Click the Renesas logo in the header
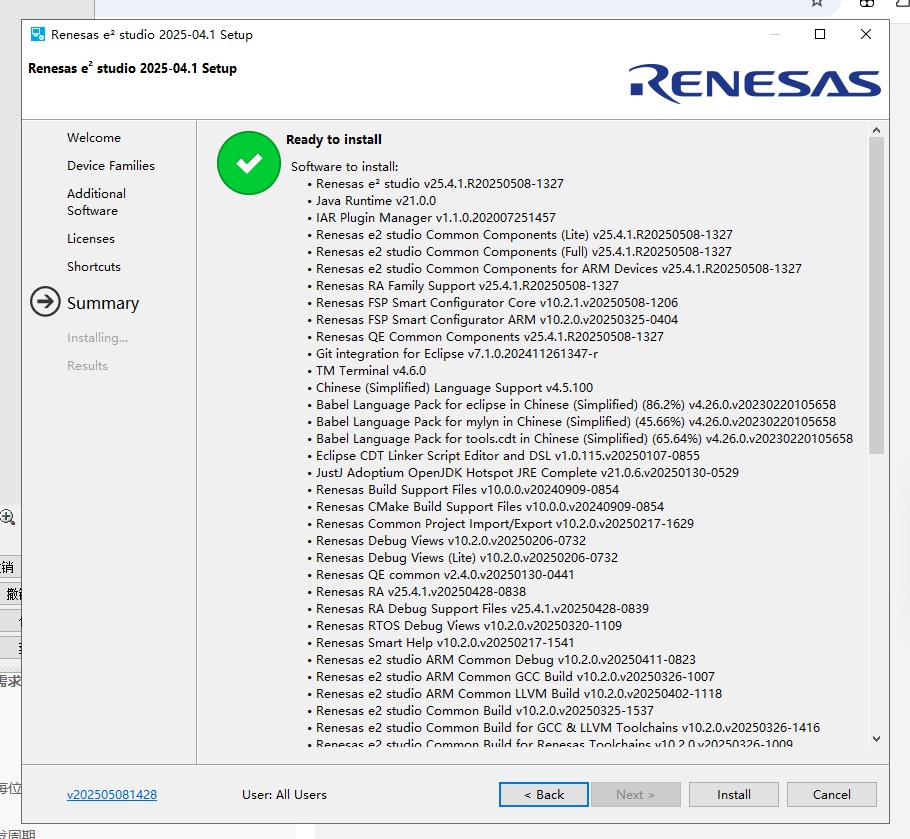This screenshot has width=910, height=839. (x=754, y=84)
